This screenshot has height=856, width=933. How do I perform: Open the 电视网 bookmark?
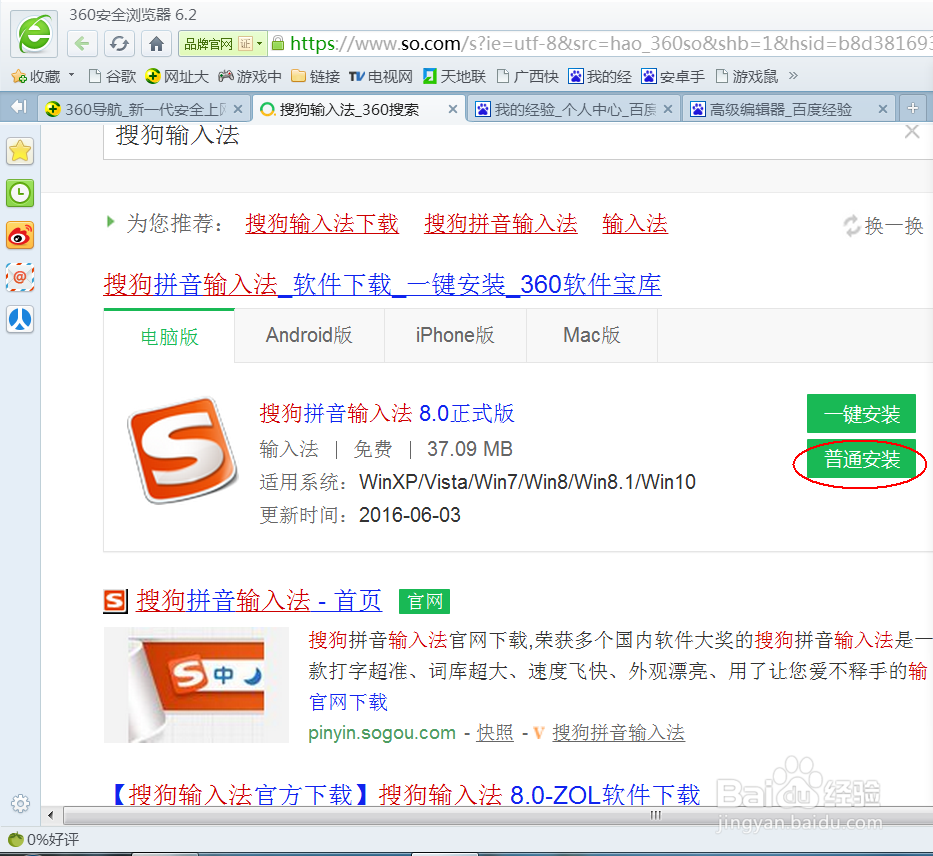(x=381, y=76)
